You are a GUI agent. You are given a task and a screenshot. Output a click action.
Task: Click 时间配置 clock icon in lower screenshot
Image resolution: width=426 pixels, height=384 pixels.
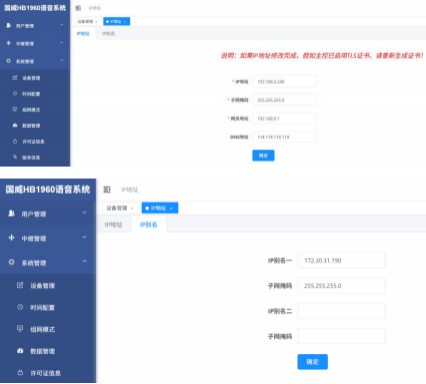[x=20, y=307]
